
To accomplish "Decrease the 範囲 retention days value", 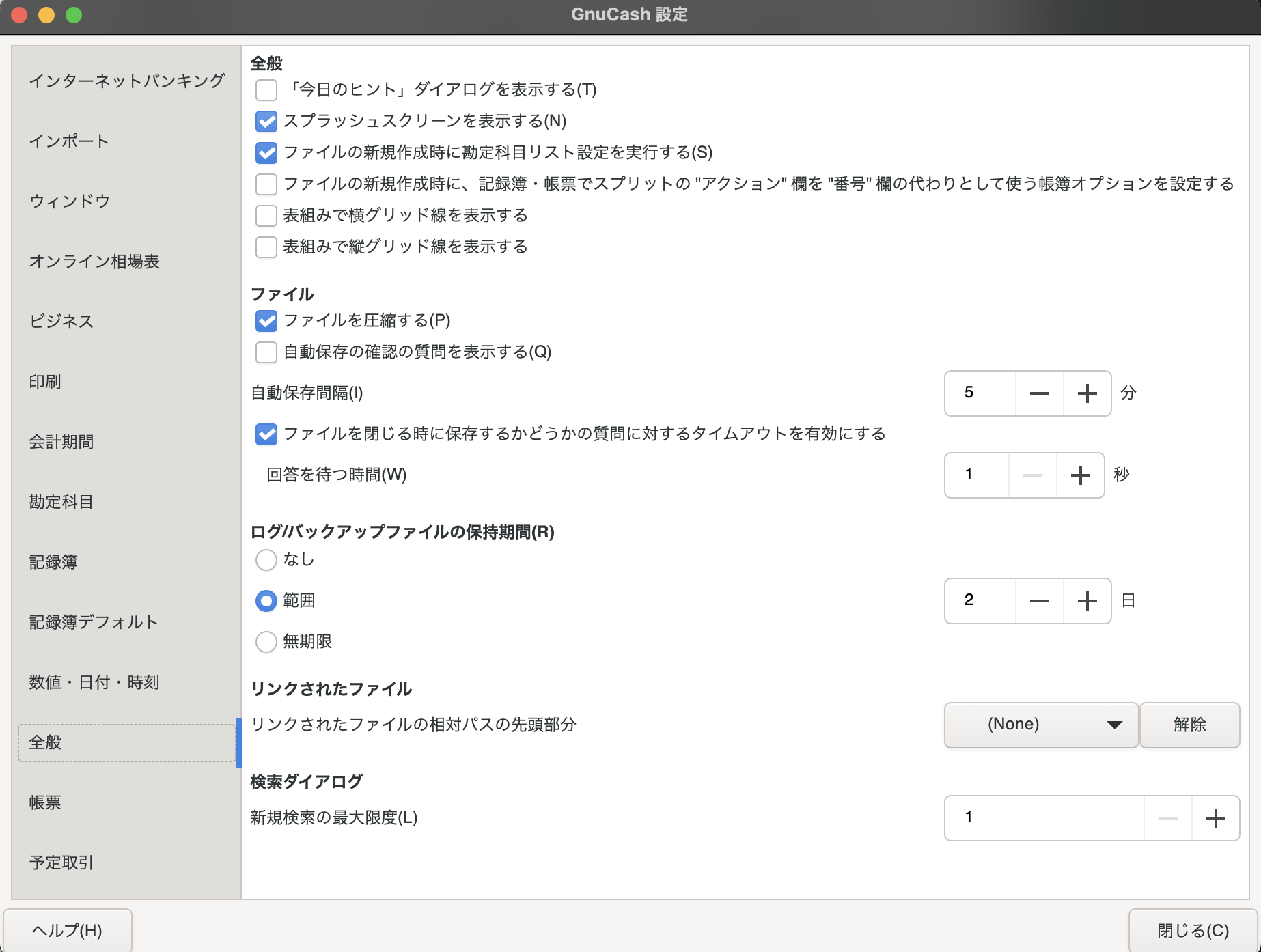I will click(1039, 601).
